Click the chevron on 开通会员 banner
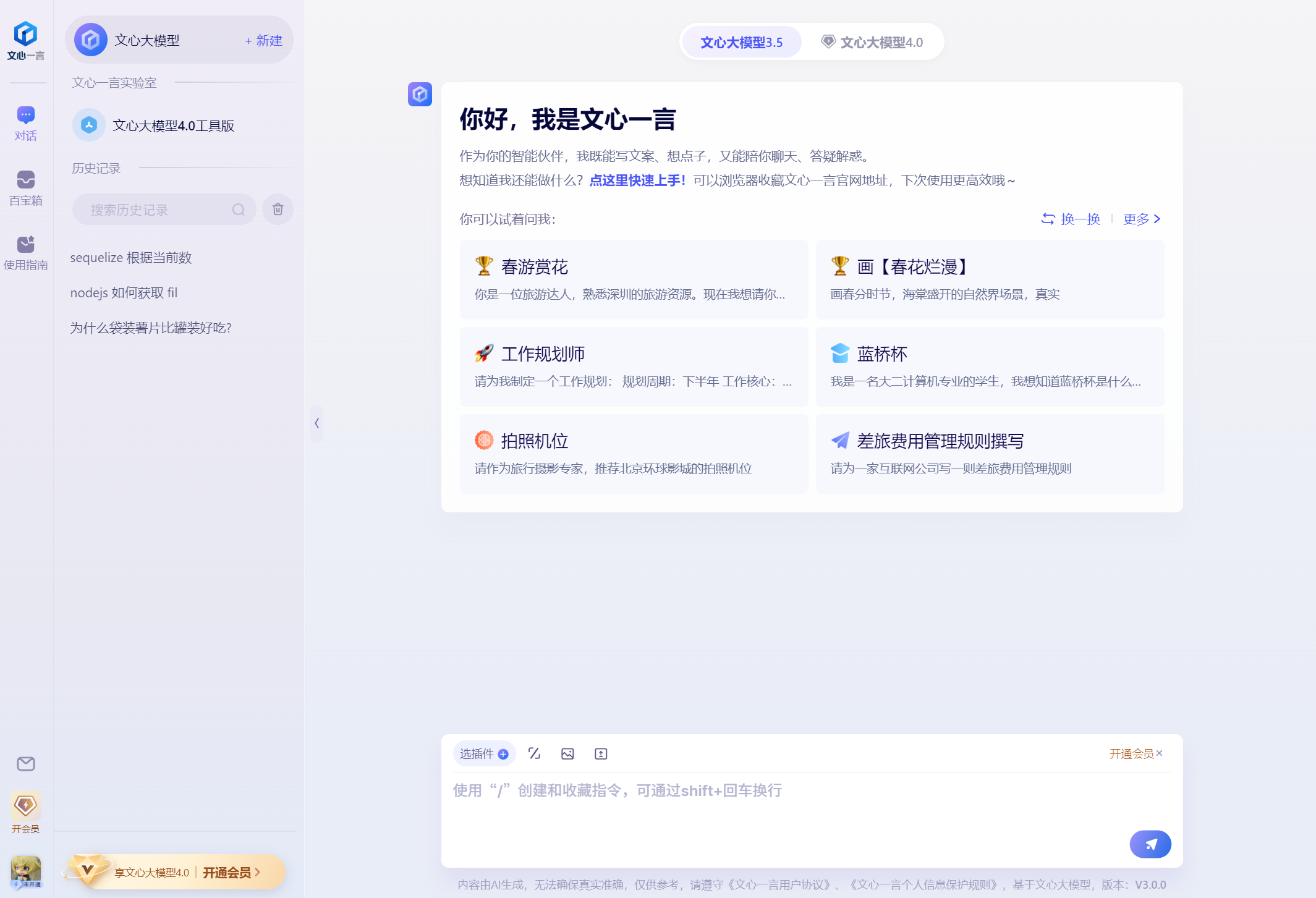The height and width of the screenshot is (898, 1316). tap(258, 872)
